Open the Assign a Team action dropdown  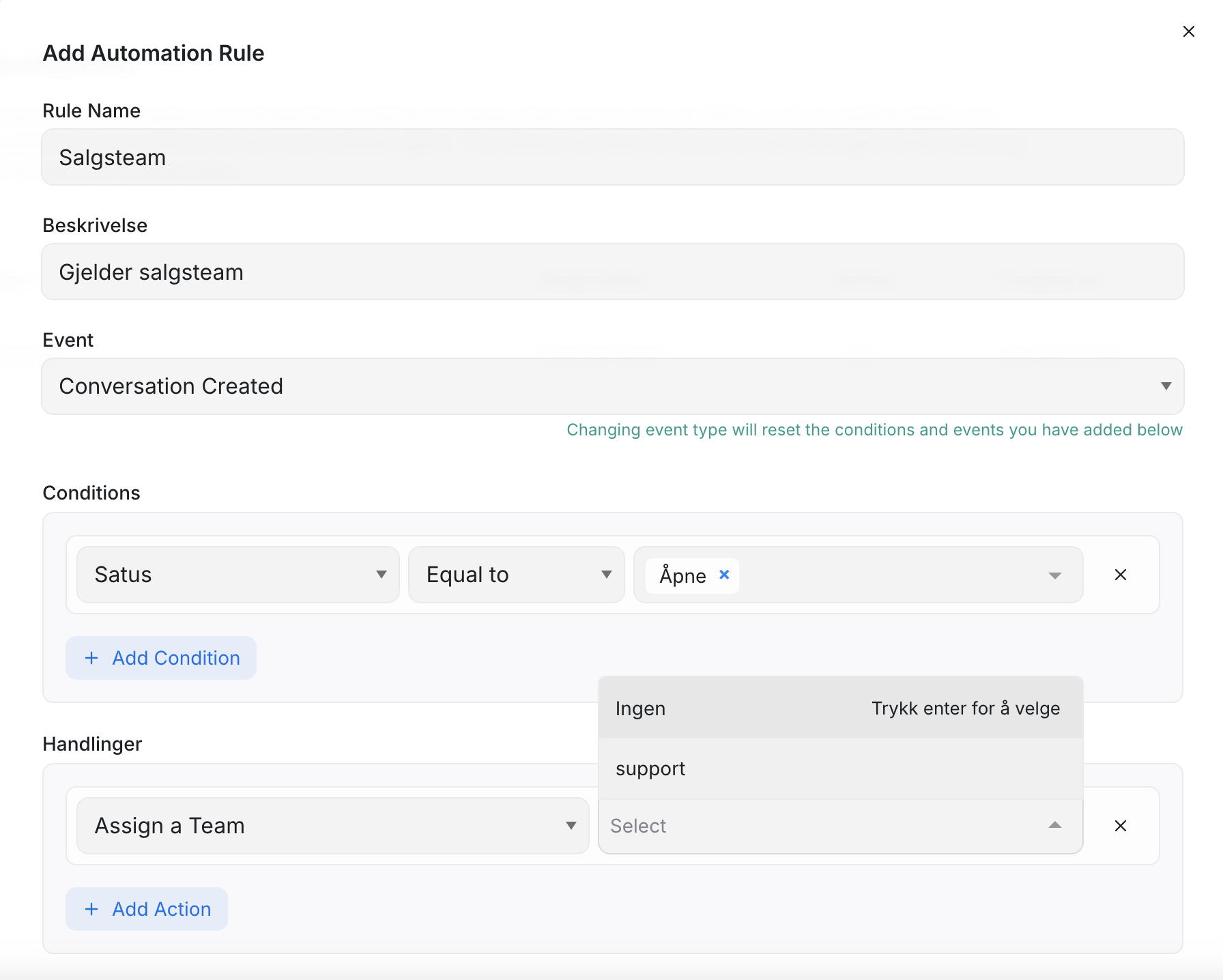coord(332,826)
